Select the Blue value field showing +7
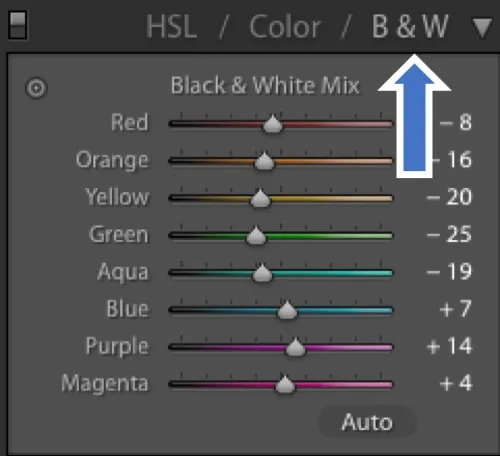The width and height of the screenshot is (500, 456). click(456, 309)
